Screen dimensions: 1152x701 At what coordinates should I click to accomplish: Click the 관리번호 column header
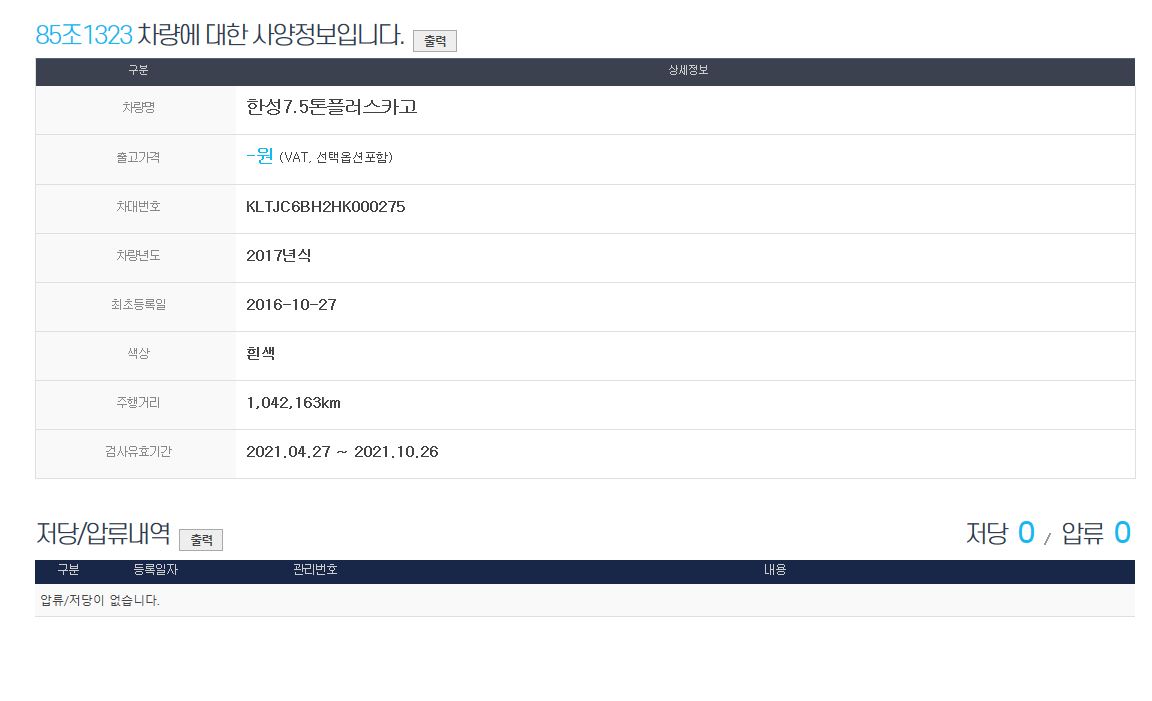315,570
